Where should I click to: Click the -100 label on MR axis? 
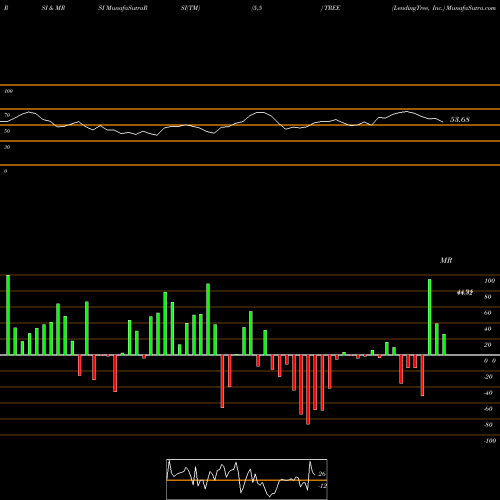coord(490,441)
